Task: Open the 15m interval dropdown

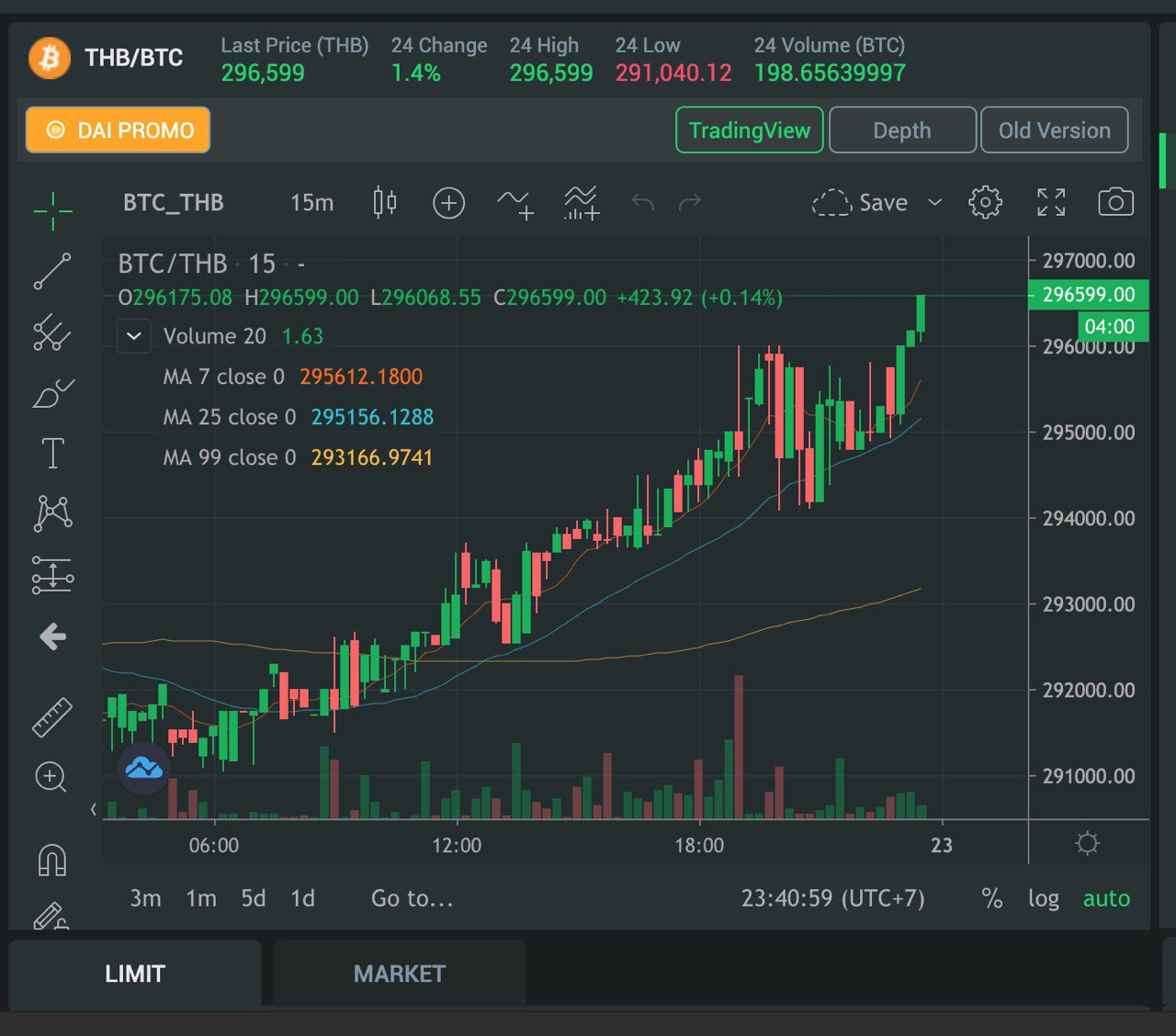Action: [x=311, y=203]
